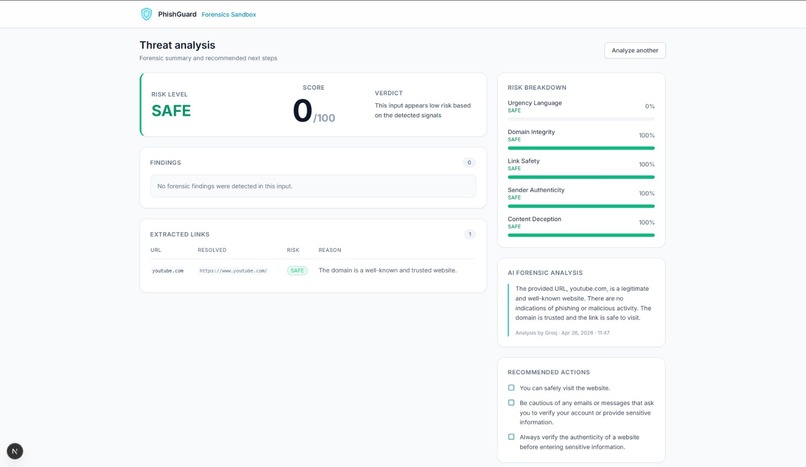Click the Sender Authenticity progress bar
This screenshot has width=806, height=467.
coord(581,206)
